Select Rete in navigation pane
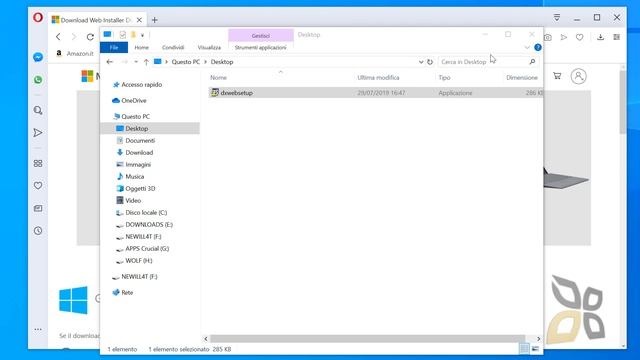 click(x=127, y=293)
